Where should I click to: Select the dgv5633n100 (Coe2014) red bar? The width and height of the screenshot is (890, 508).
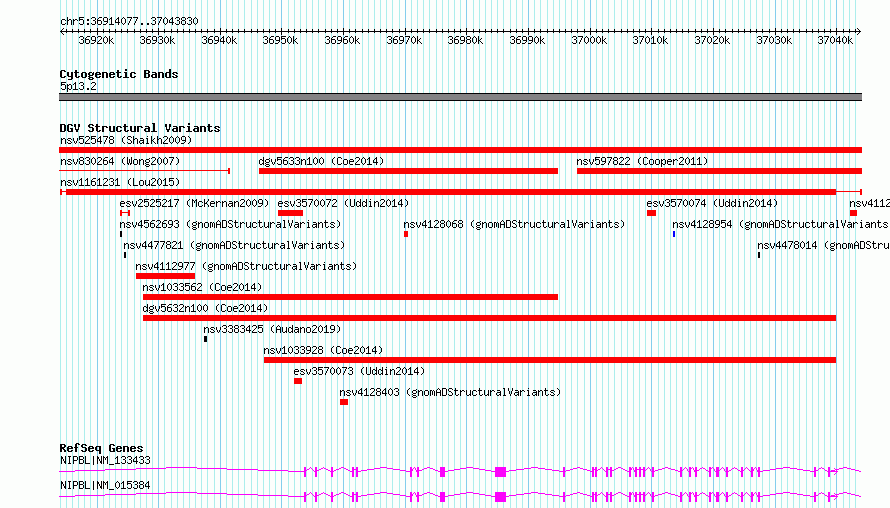point(408,171)
